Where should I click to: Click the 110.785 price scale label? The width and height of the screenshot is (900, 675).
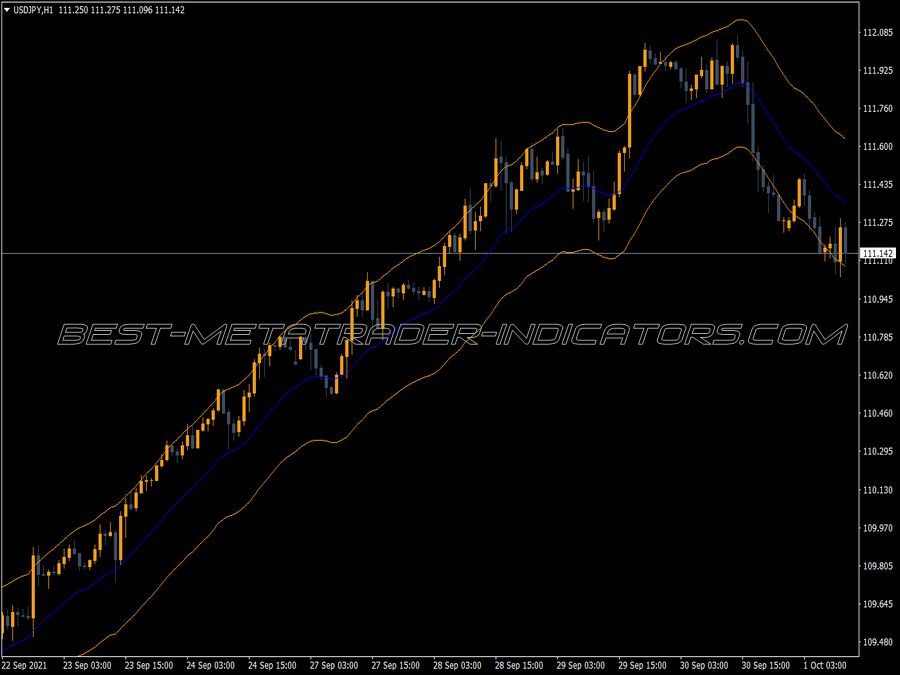tap(878, 338)
